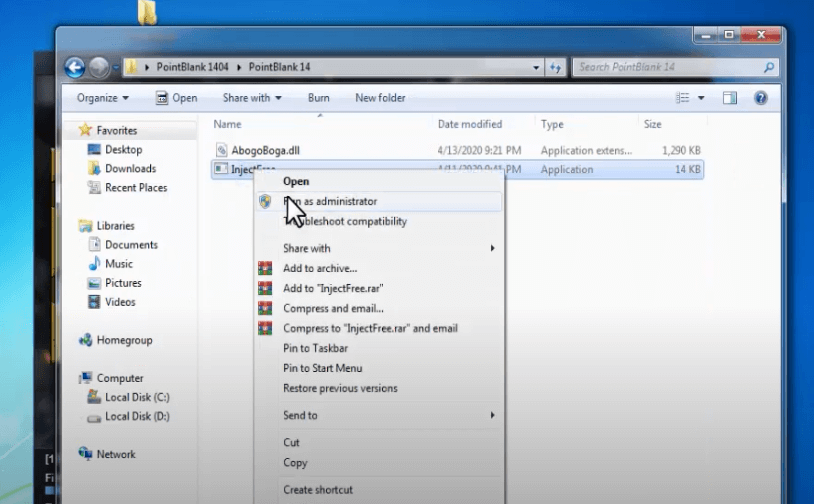Click the magnifier search icon

click(x=769, y=67)
